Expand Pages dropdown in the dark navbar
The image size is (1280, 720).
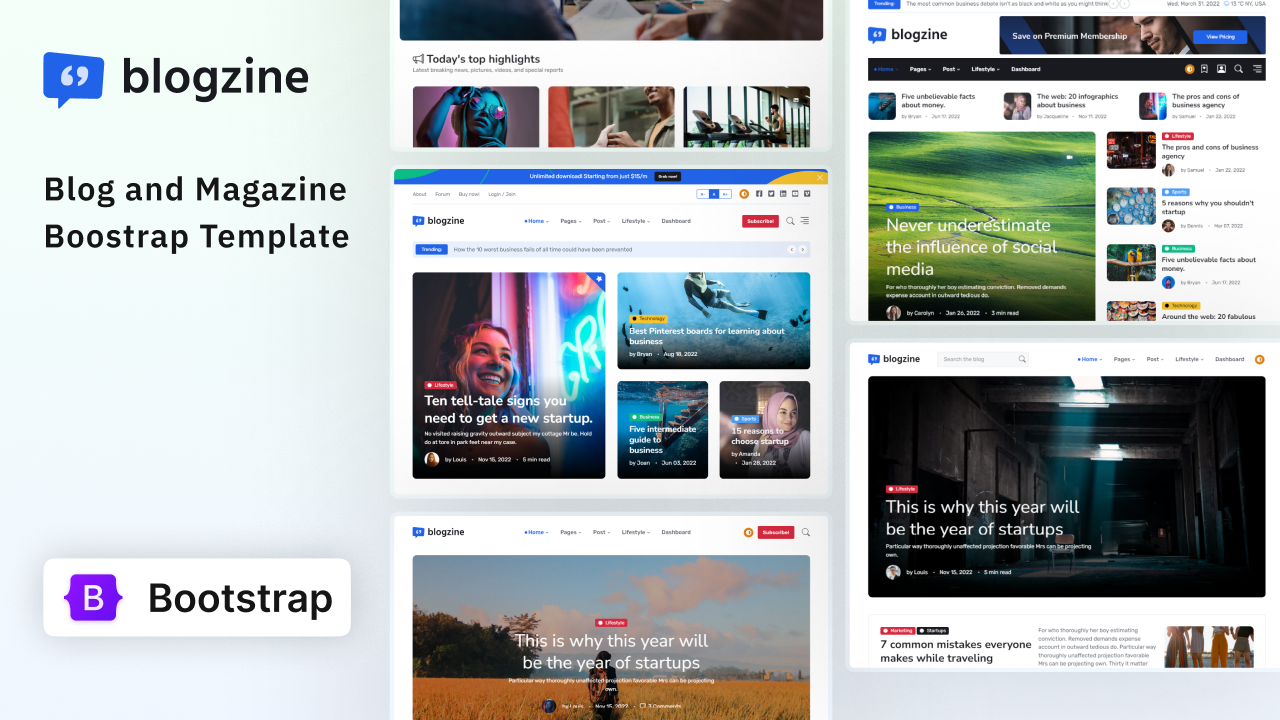tap(920, 69)
